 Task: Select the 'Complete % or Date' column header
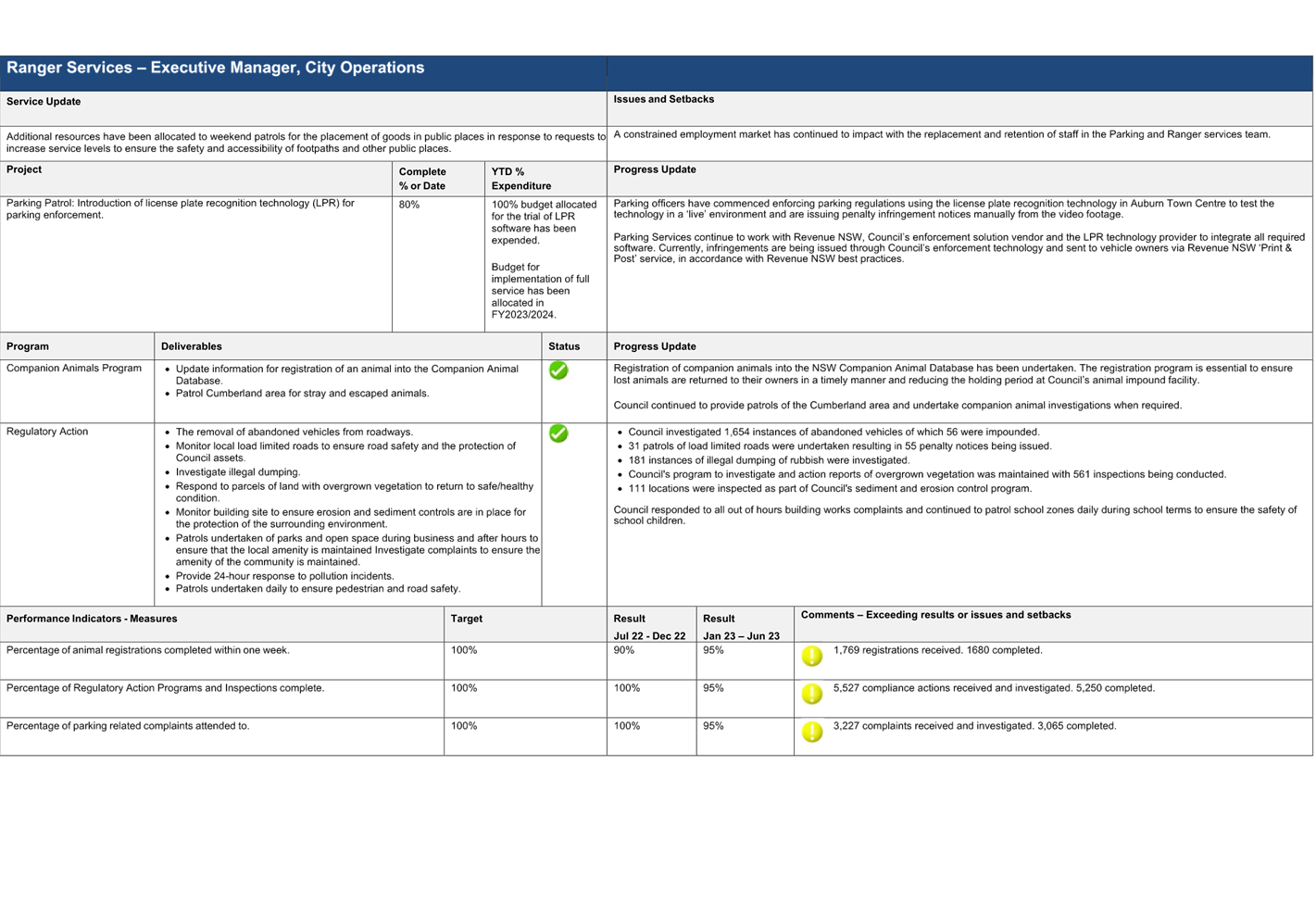(422, 179)
